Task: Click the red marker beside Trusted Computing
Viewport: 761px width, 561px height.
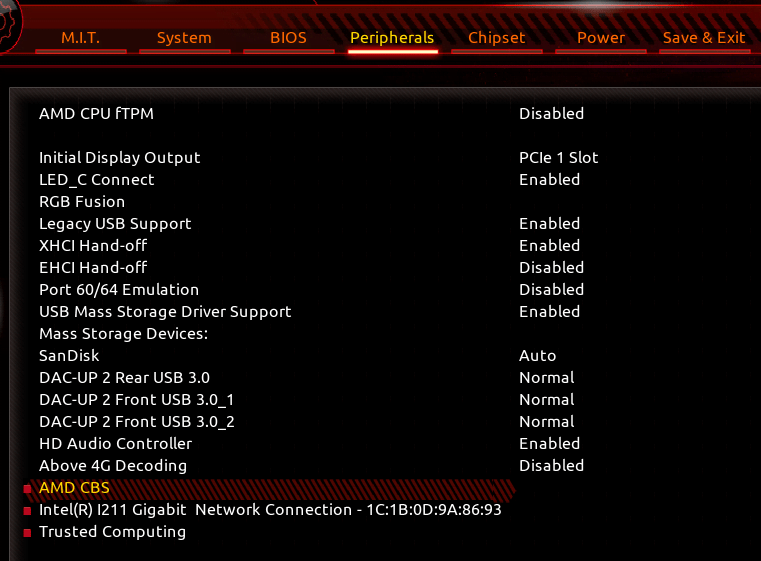Action: pos(28,533)
